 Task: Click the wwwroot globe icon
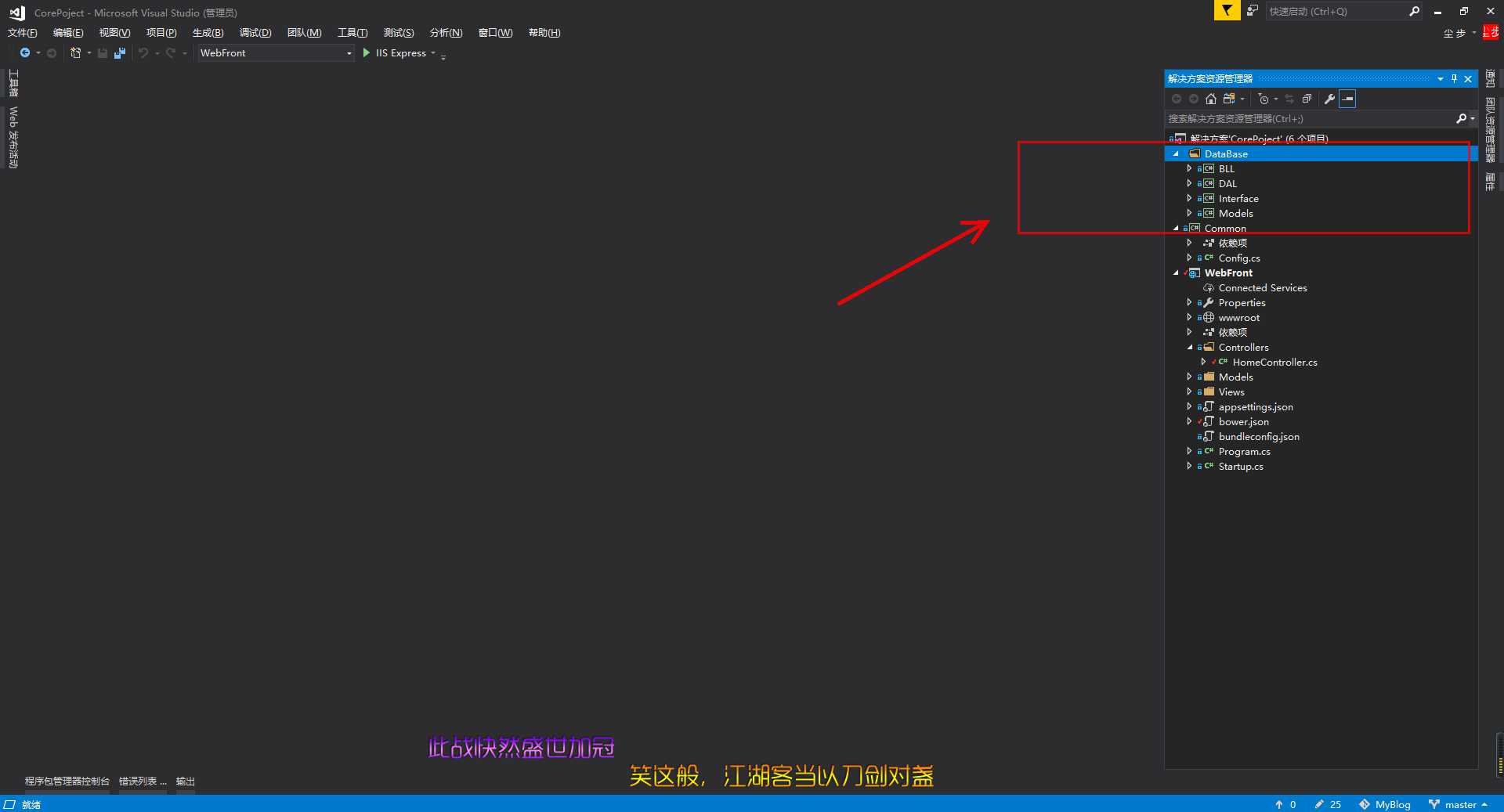click(x=1209, y=318)
